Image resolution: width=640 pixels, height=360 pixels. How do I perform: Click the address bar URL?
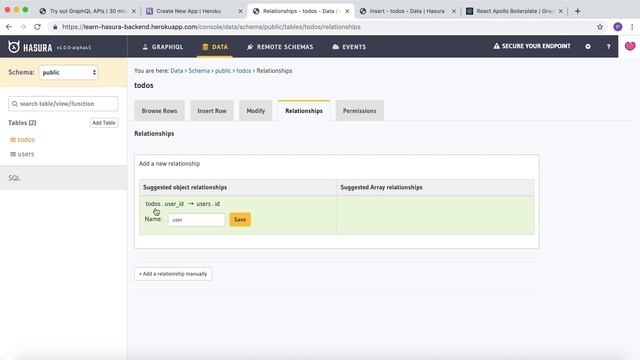pos(211,27)
